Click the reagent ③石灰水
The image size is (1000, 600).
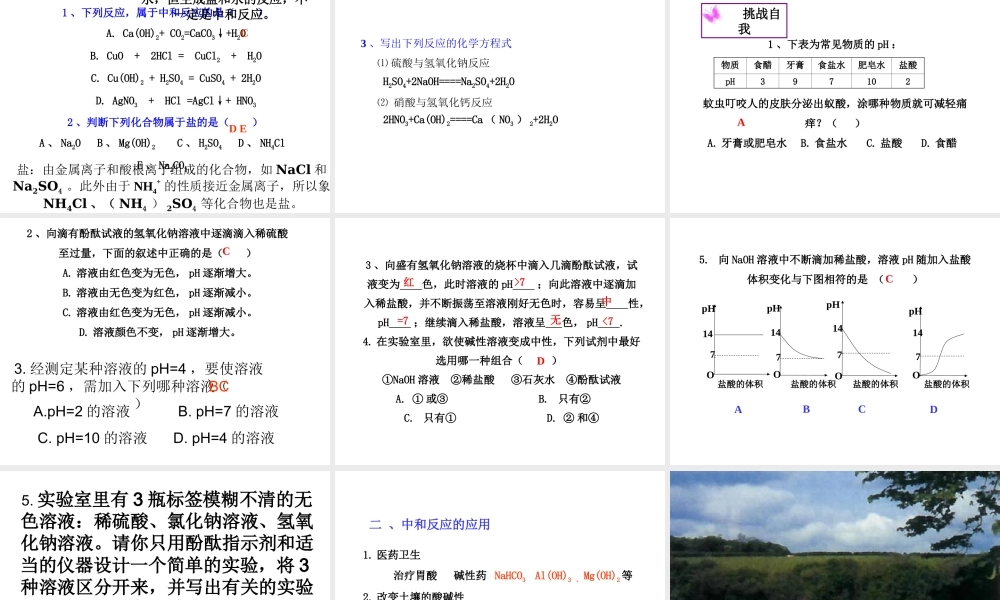[x=533, y=380]
